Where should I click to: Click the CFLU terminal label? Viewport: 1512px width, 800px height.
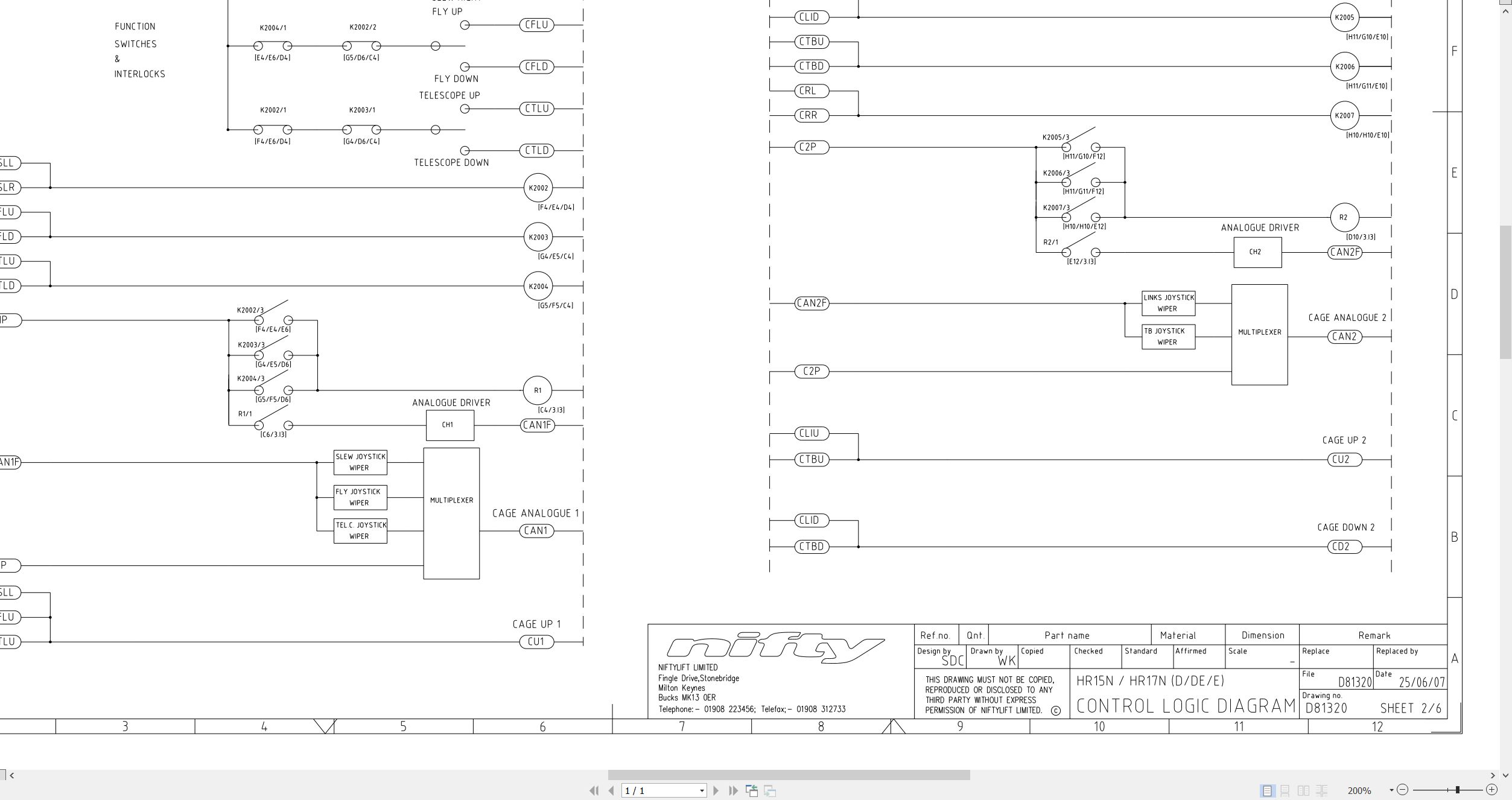coord(536,25)
